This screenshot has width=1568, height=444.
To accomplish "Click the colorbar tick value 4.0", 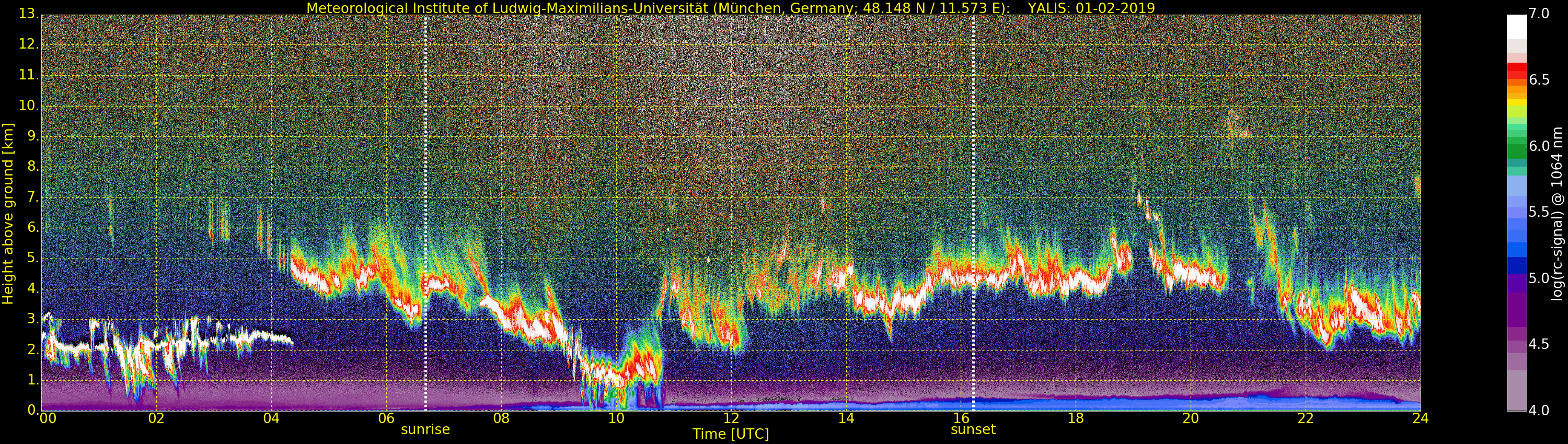I will click(x=1539, y=411).
